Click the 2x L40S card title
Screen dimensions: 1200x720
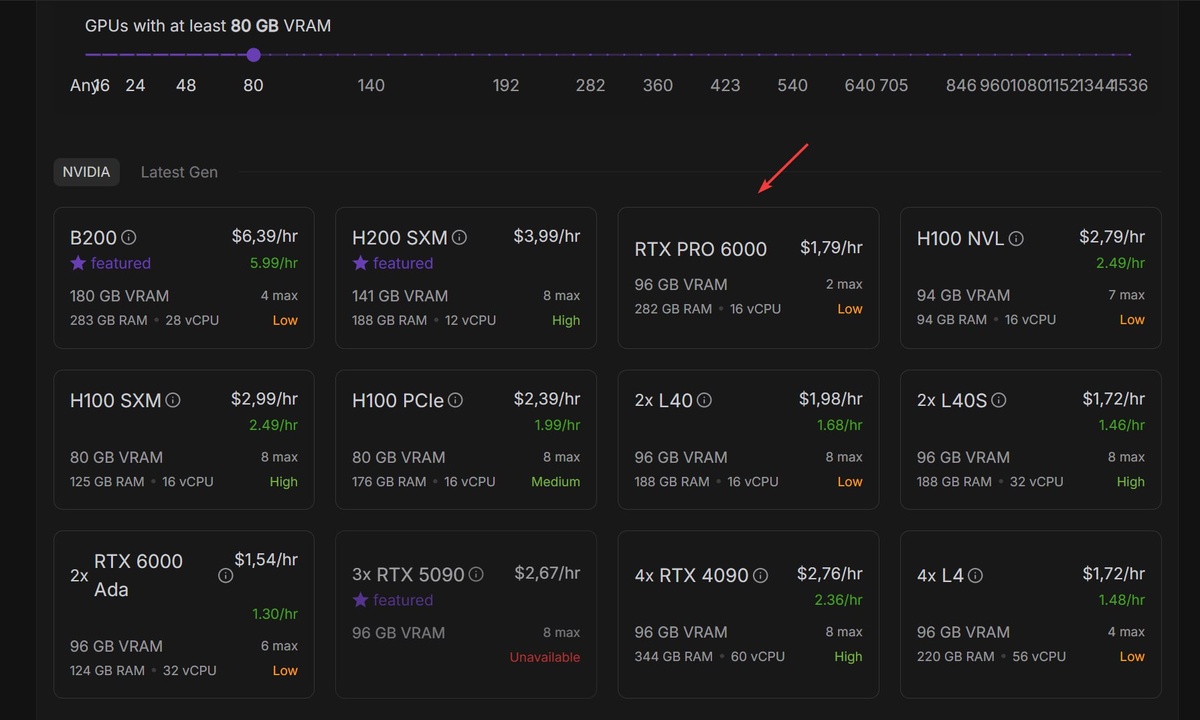tap(952, 400)
